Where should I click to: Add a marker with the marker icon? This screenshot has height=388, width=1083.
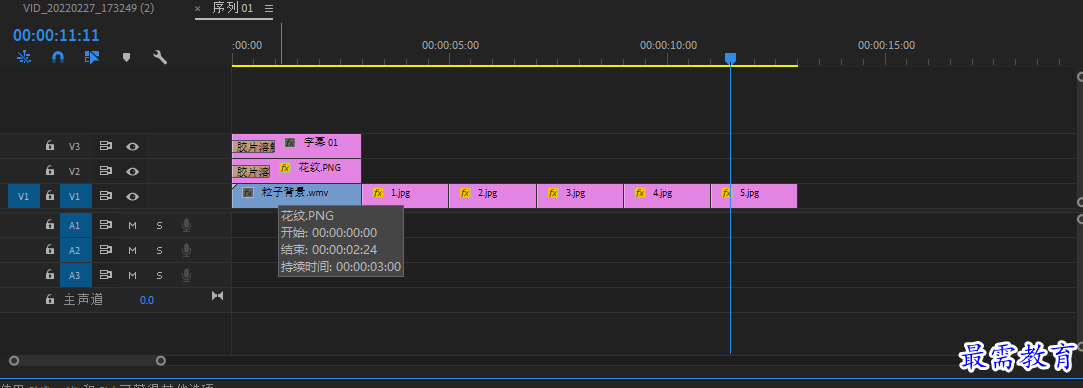pyautogui.click(x=126, y=57)
